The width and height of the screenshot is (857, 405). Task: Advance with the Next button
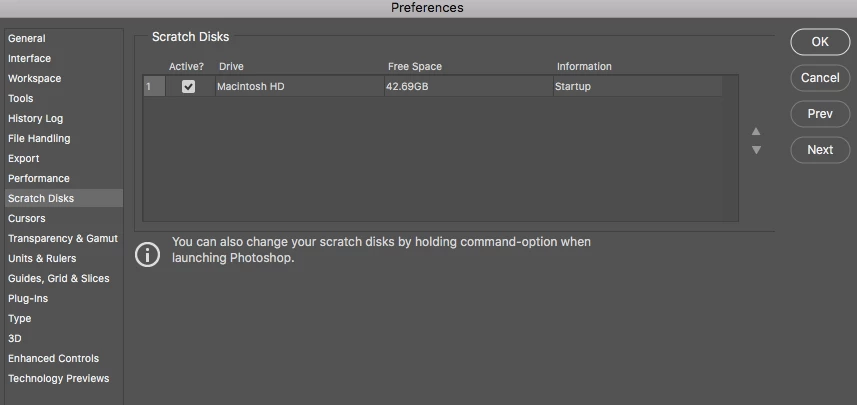click(820, 150)
